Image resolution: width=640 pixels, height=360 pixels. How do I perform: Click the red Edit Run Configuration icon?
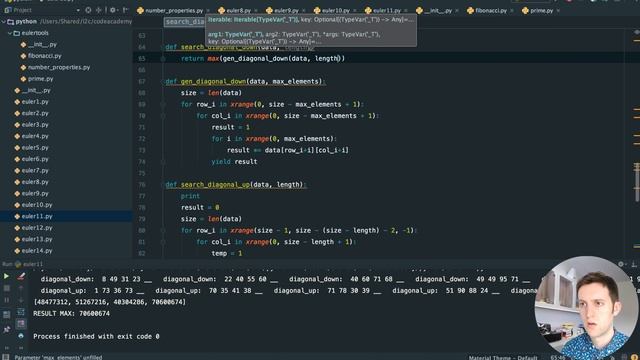21,276
